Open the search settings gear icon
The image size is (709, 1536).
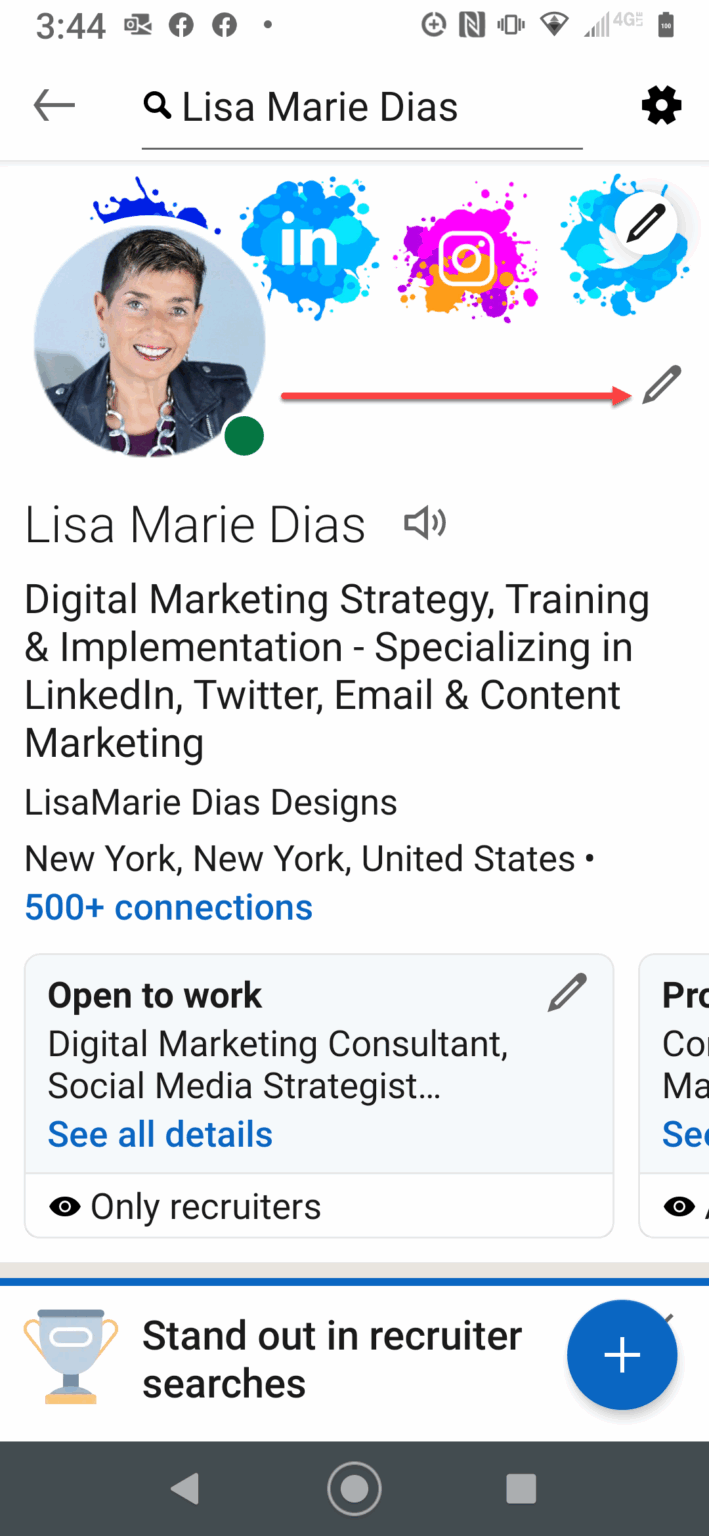(661, 105)
